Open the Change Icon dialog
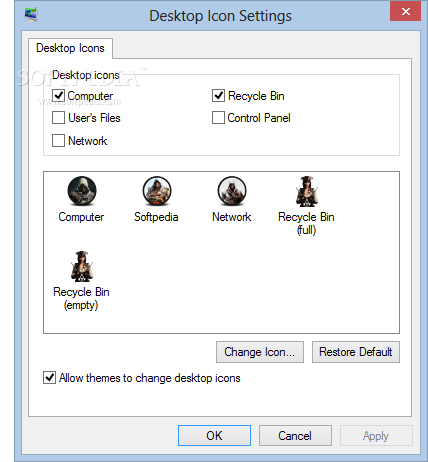Image resolution: width=428 pixels, height=462 pixels. coord(260,352)
